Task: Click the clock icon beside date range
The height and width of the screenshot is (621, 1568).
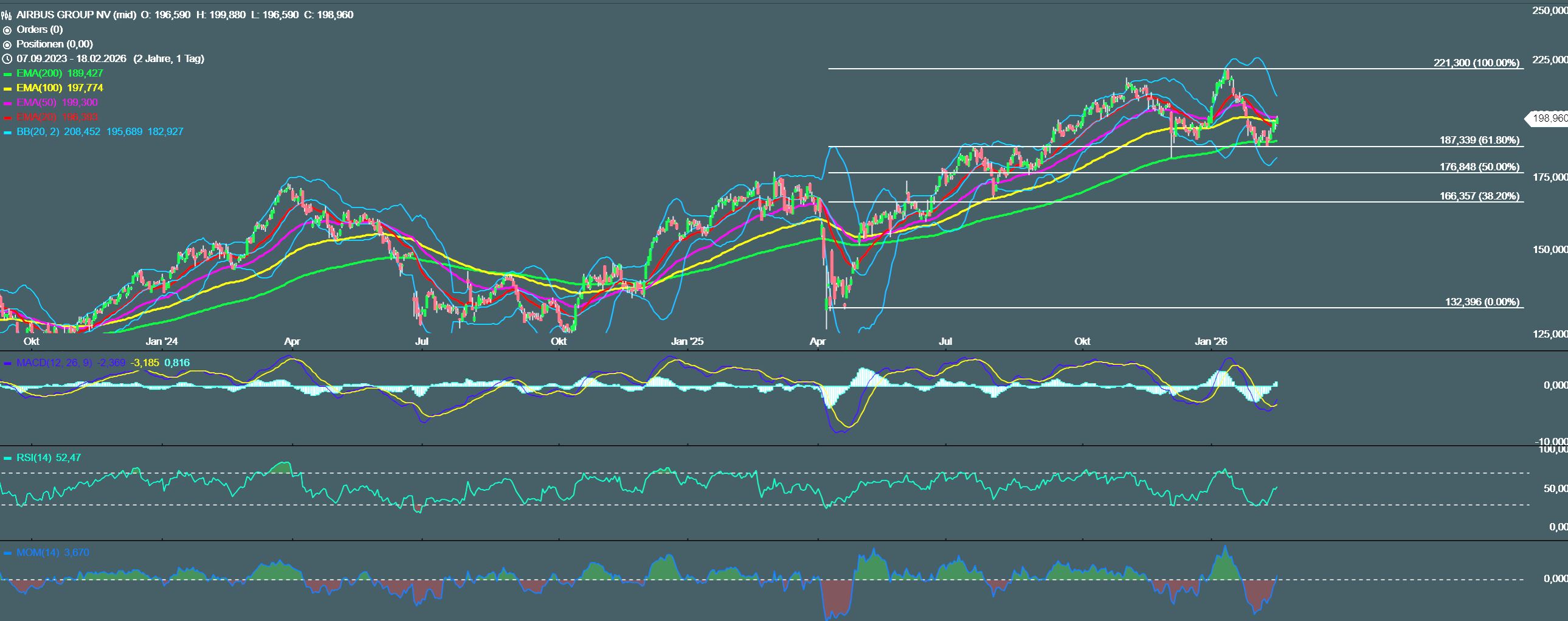Action: click(x=7, y=59)
